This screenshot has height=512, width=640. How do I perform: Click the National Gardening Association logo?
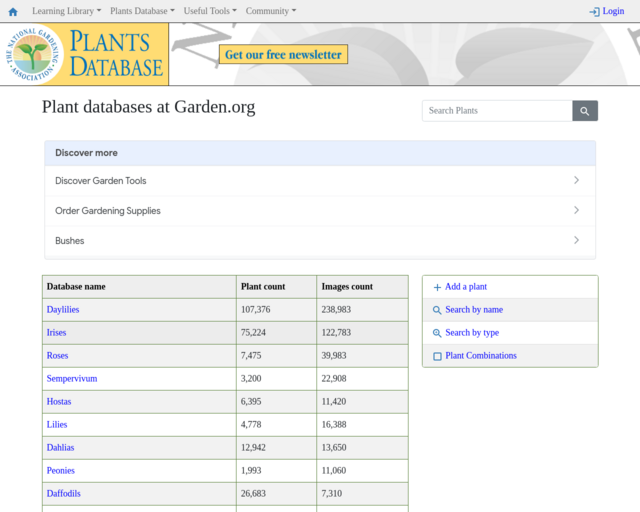(x=33, y=54)
